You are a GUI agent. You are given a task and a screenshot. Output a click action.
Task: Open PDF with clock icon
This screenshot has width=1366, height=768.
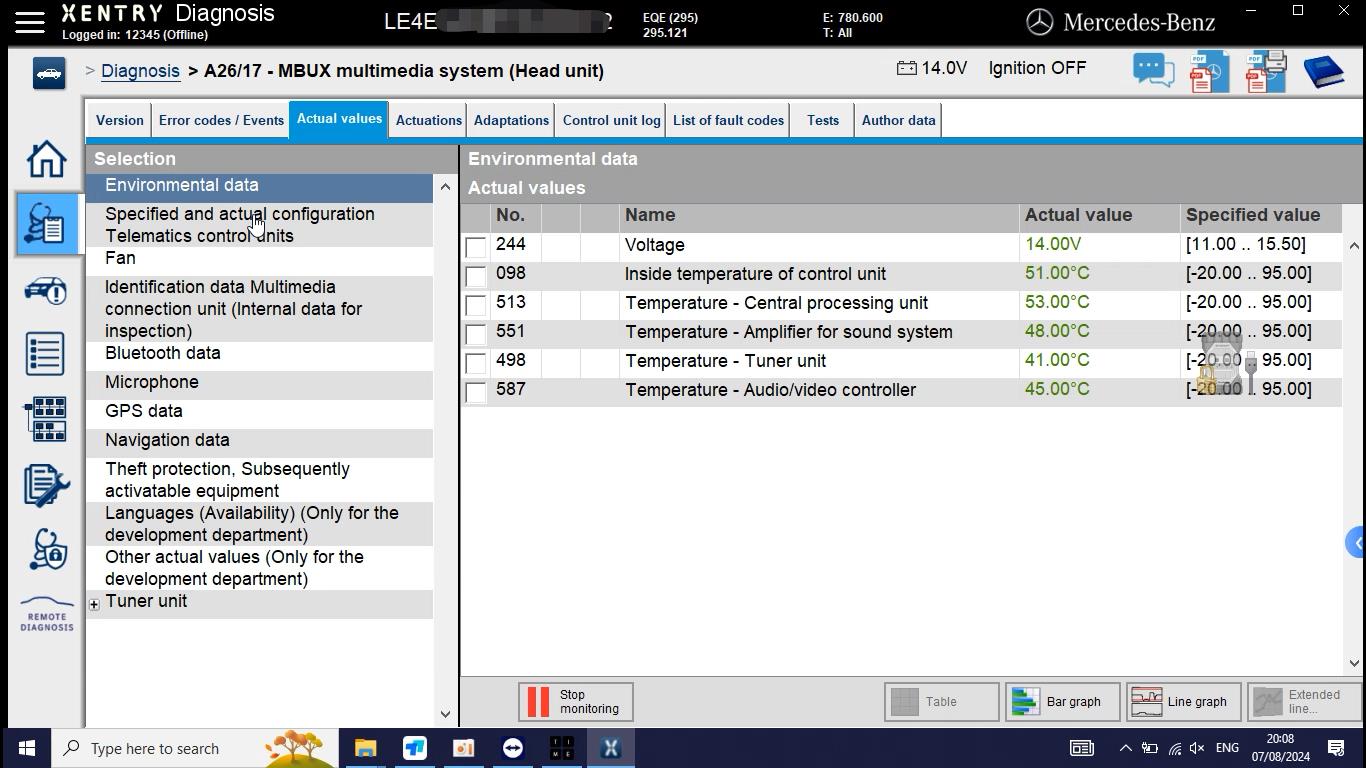(1209, 72)
